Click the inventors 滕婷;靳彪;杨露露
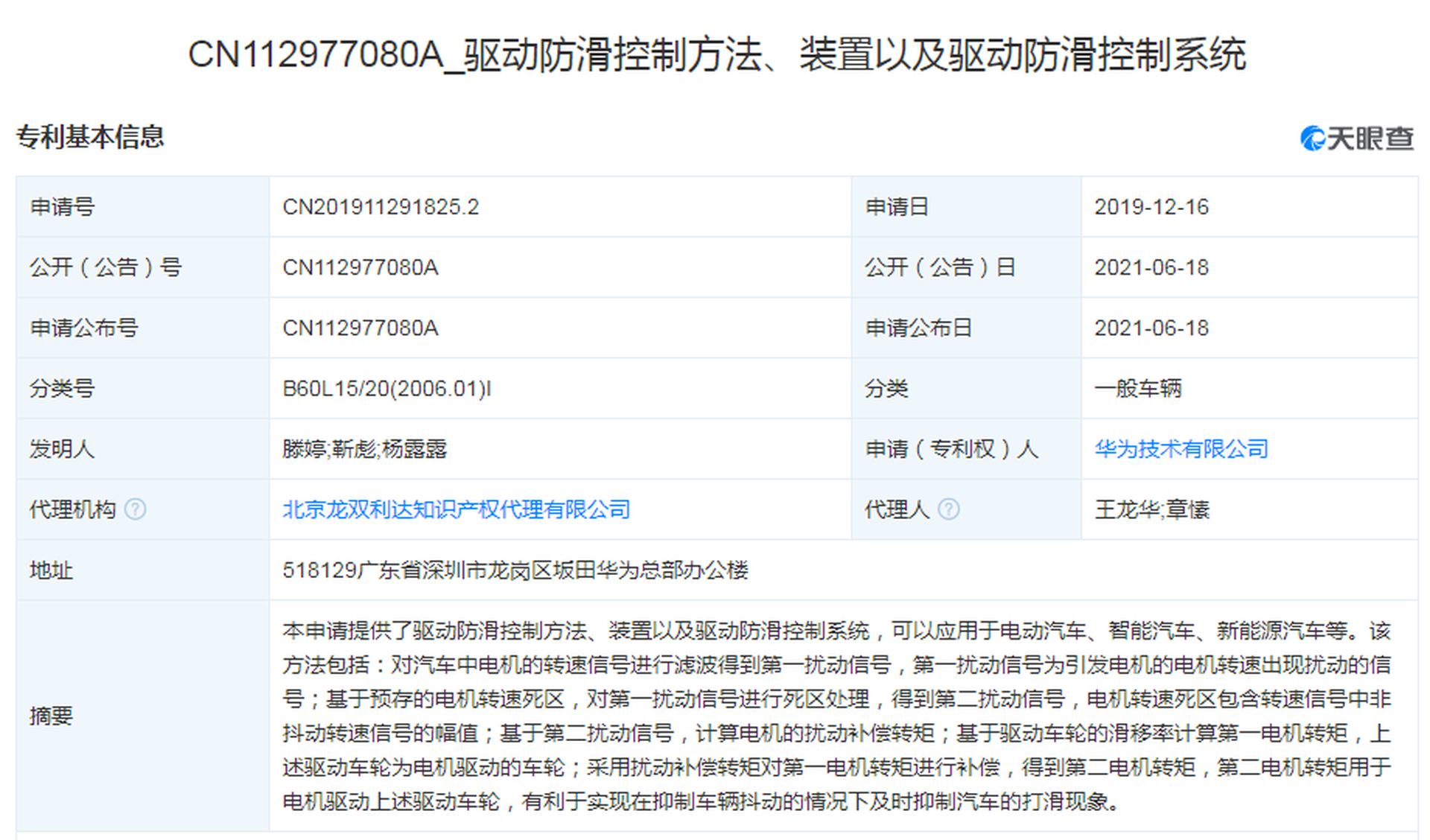 pyautogui.click(x=364, y=449)
